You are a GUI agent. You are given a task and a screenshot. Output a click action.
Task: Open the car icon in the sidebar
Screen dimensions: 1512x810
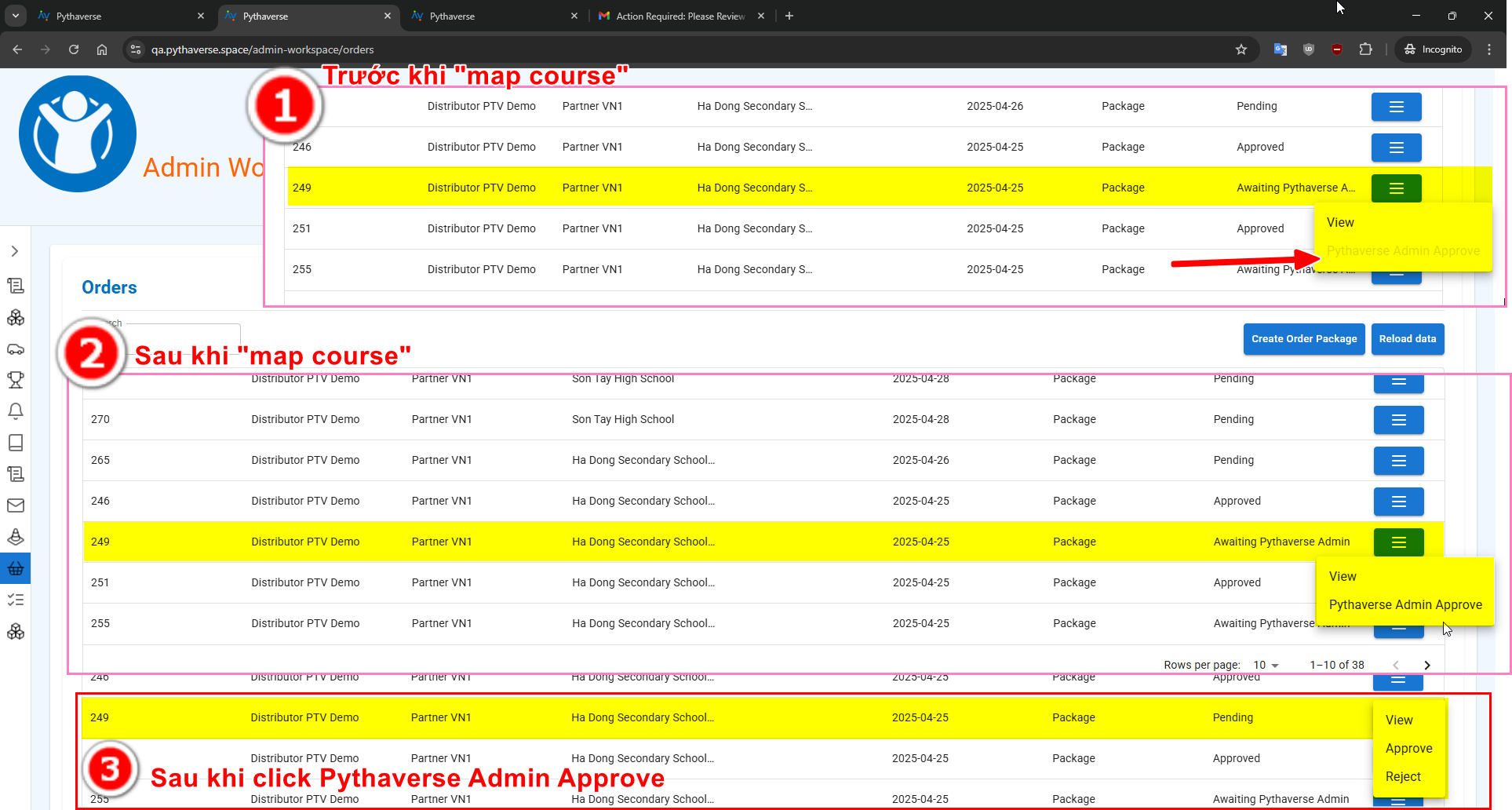point(15,348)
